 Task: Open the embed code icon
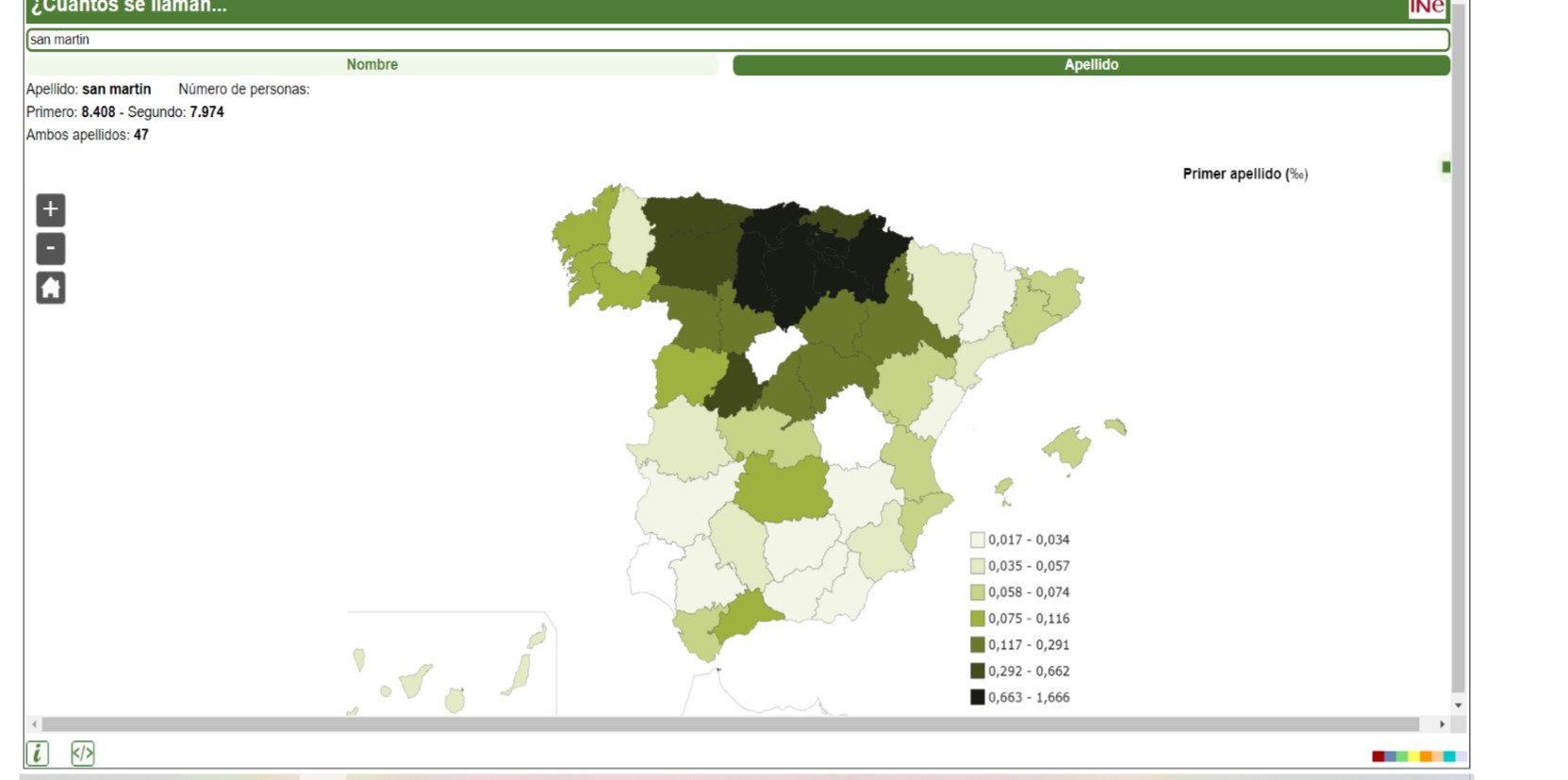(x=83, y=753)
